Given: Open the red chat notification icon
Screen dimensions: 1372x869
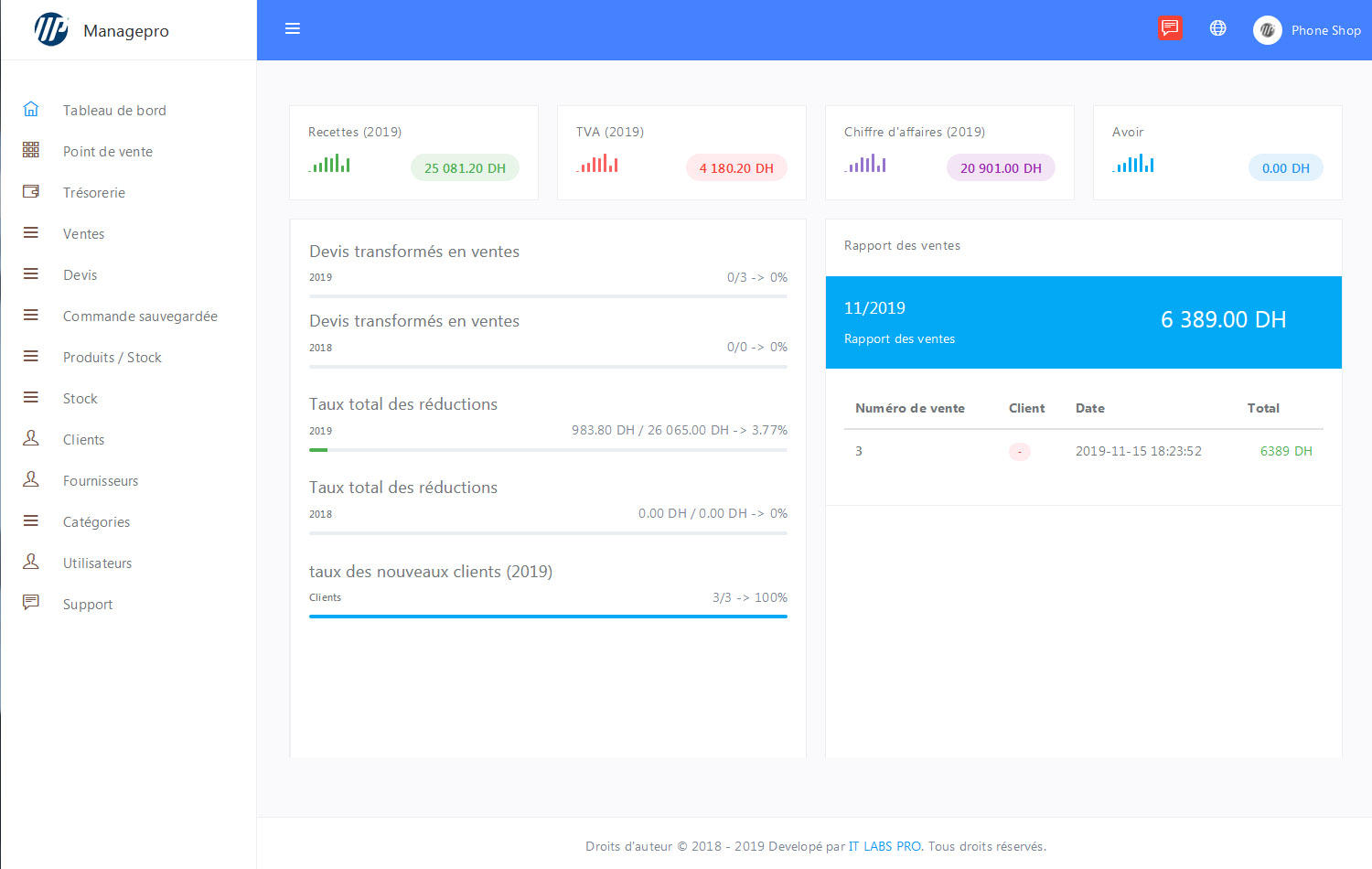Looking at the screenshot, I should click(x=1169, y=28).
